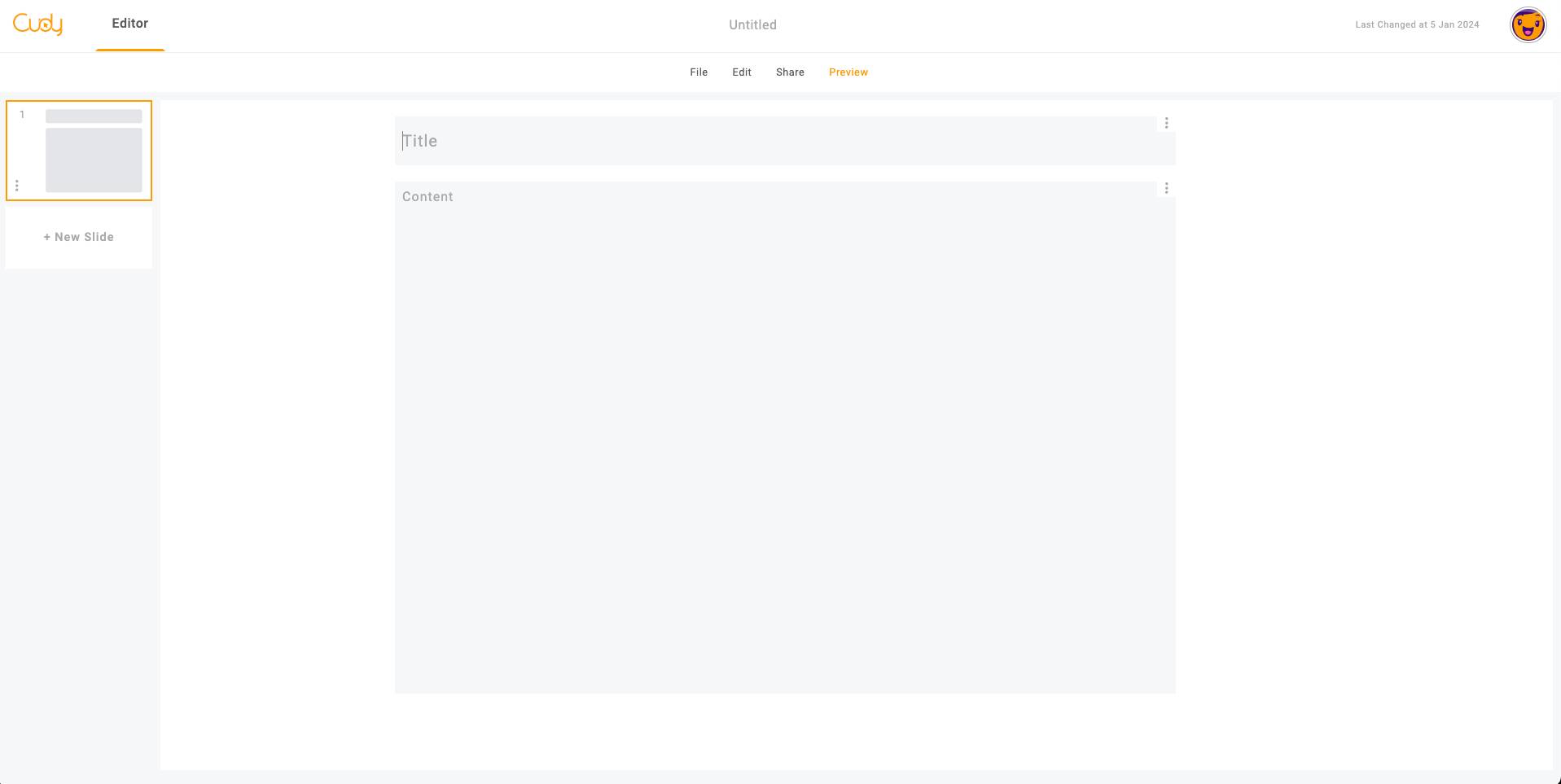The height and width of the screenshot is (784, 1561).
Task: Open slide 1 thumbnail options menu
Action: tap(17, 186)
